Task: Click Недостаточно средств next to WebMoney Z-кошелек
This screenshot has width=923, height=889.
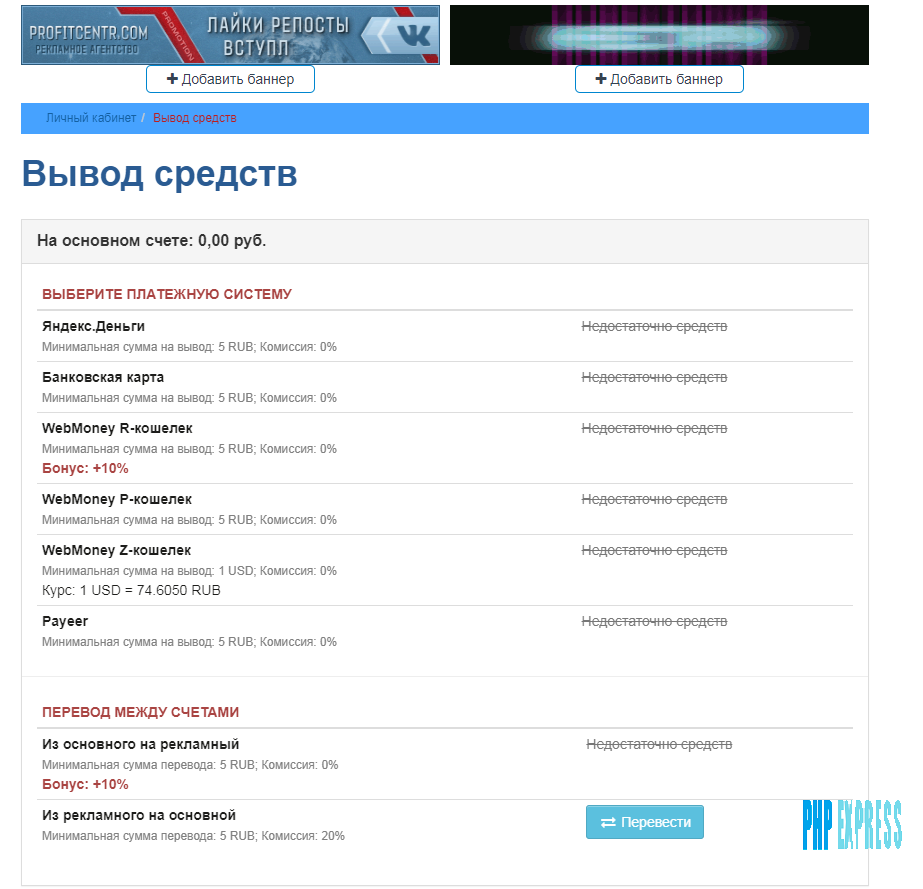Action: point(654,550)
